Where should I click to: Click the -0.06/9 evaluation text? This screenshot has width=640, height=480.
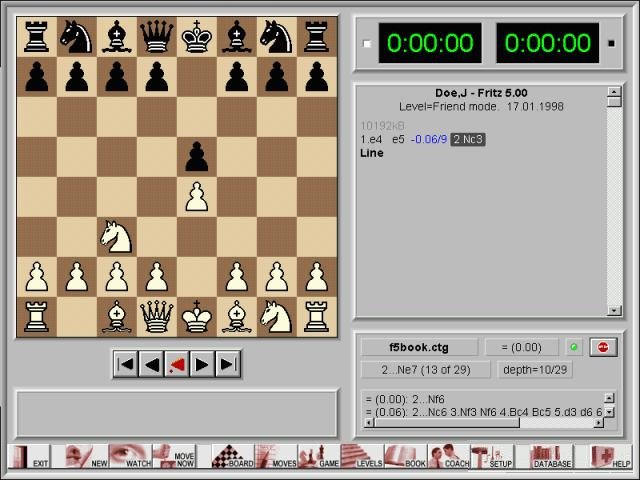(429, 140)
